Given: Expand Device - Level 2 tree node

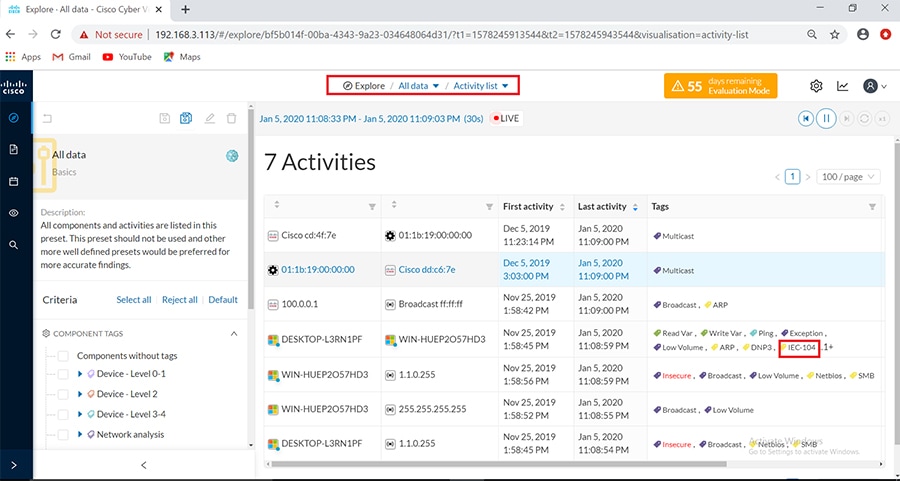Looking at the screenshot, I should point(80,394).
